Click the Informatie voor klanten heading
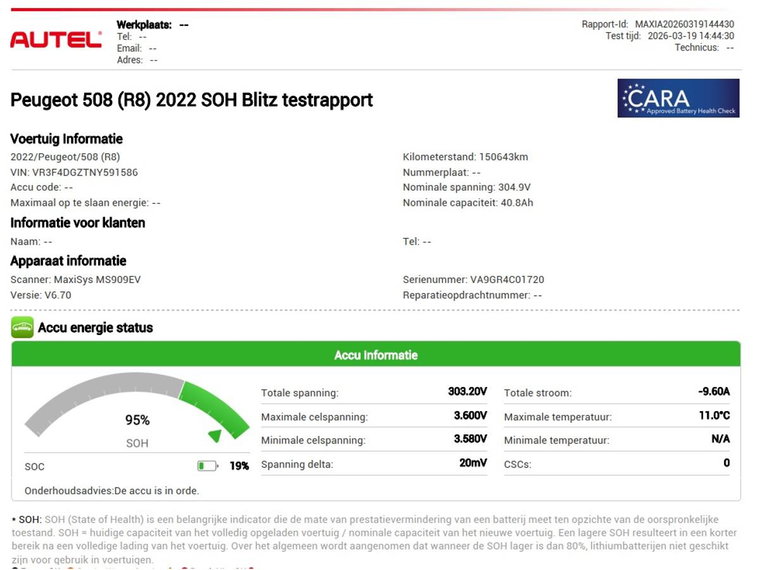The width and height of the screenshot is (760, 570). point(78,223)
